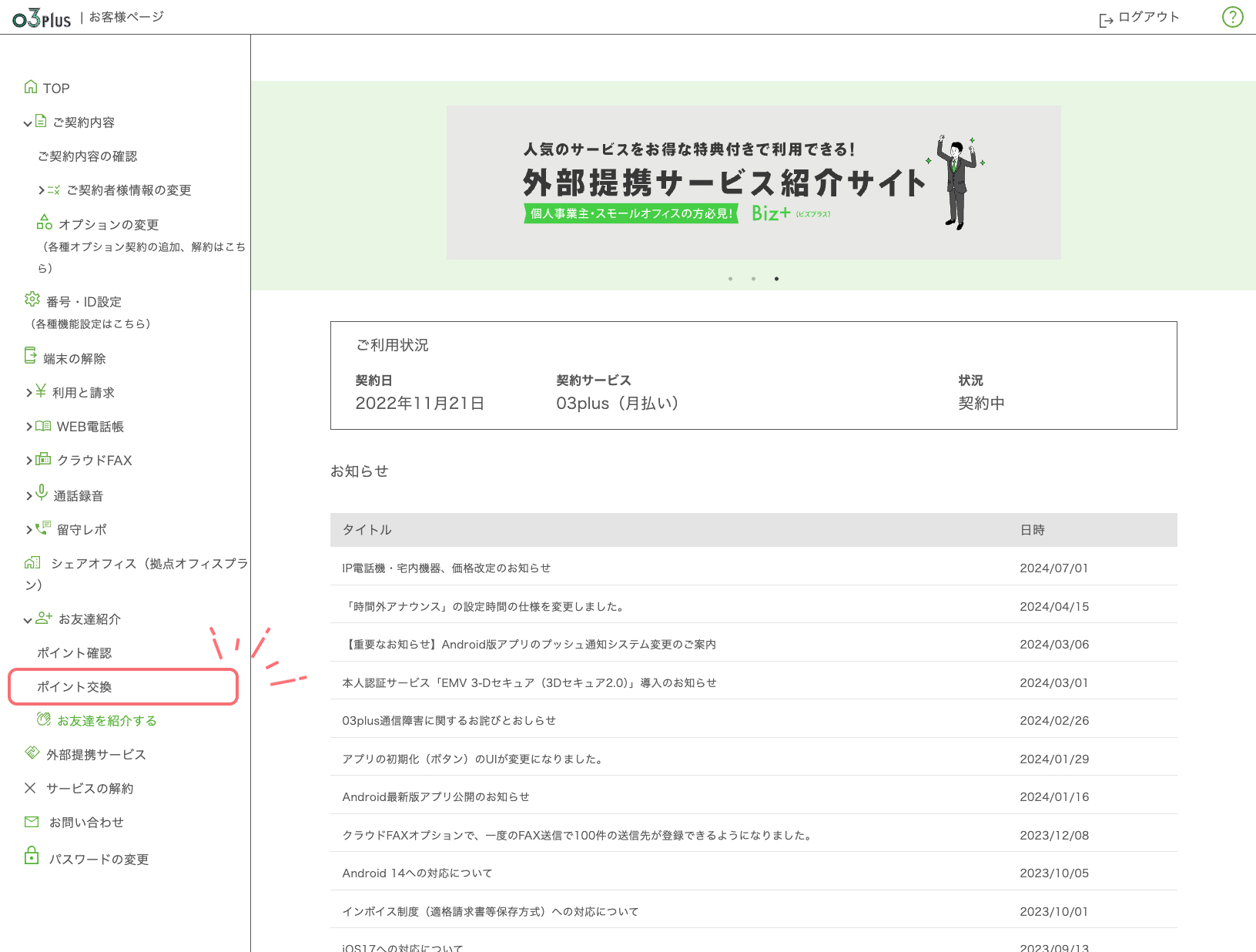This screenshot has height=952, width=1256.
Task: Click the TOP home icon
Action: [32, 87]
